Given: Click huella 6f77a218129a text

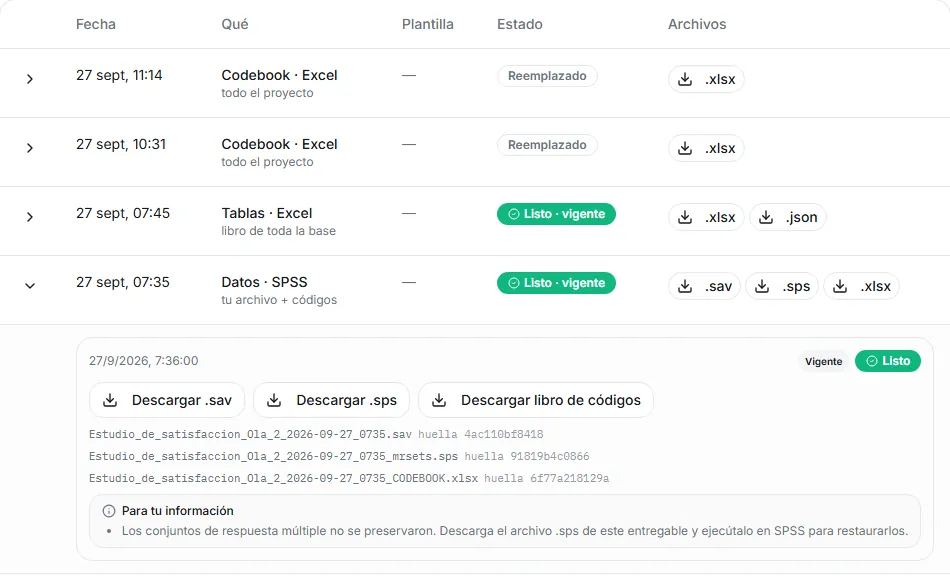Looking at the screenshot, I should (546, 479).
